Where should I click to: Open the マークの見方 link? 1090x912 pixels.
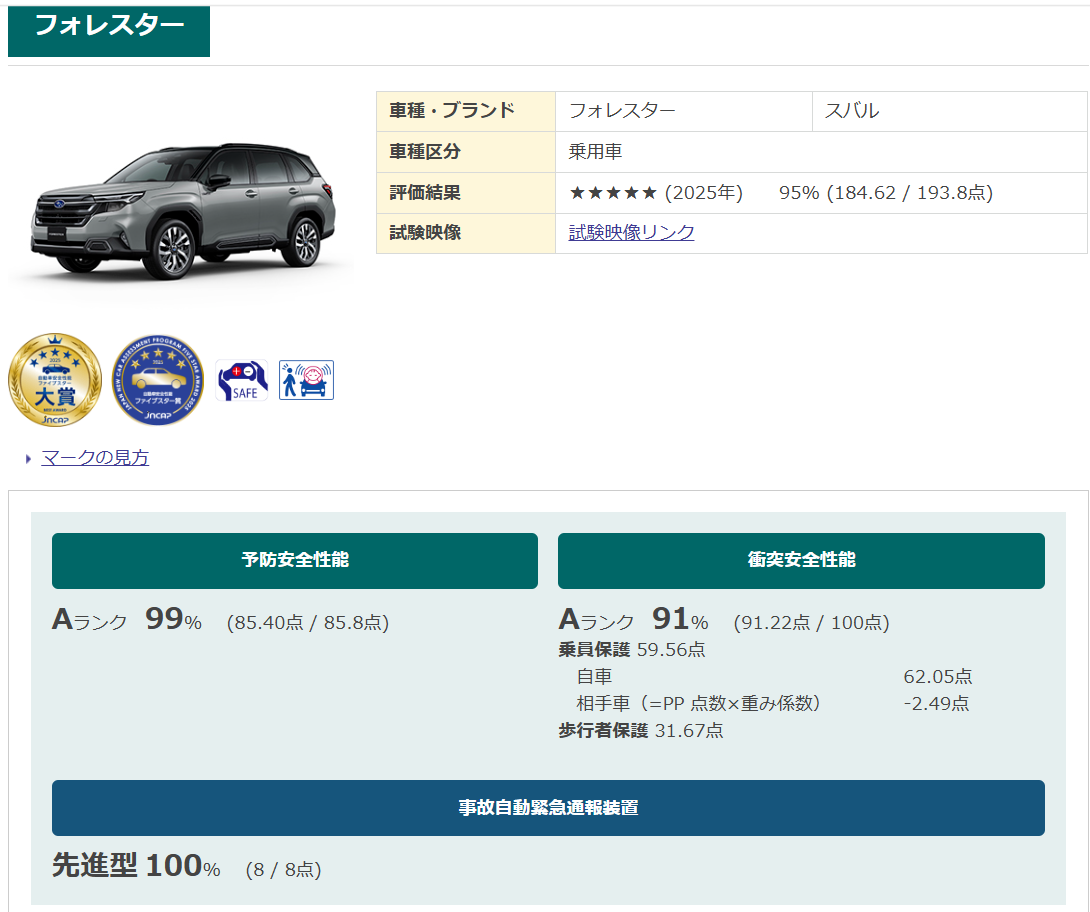coord(95,457)
